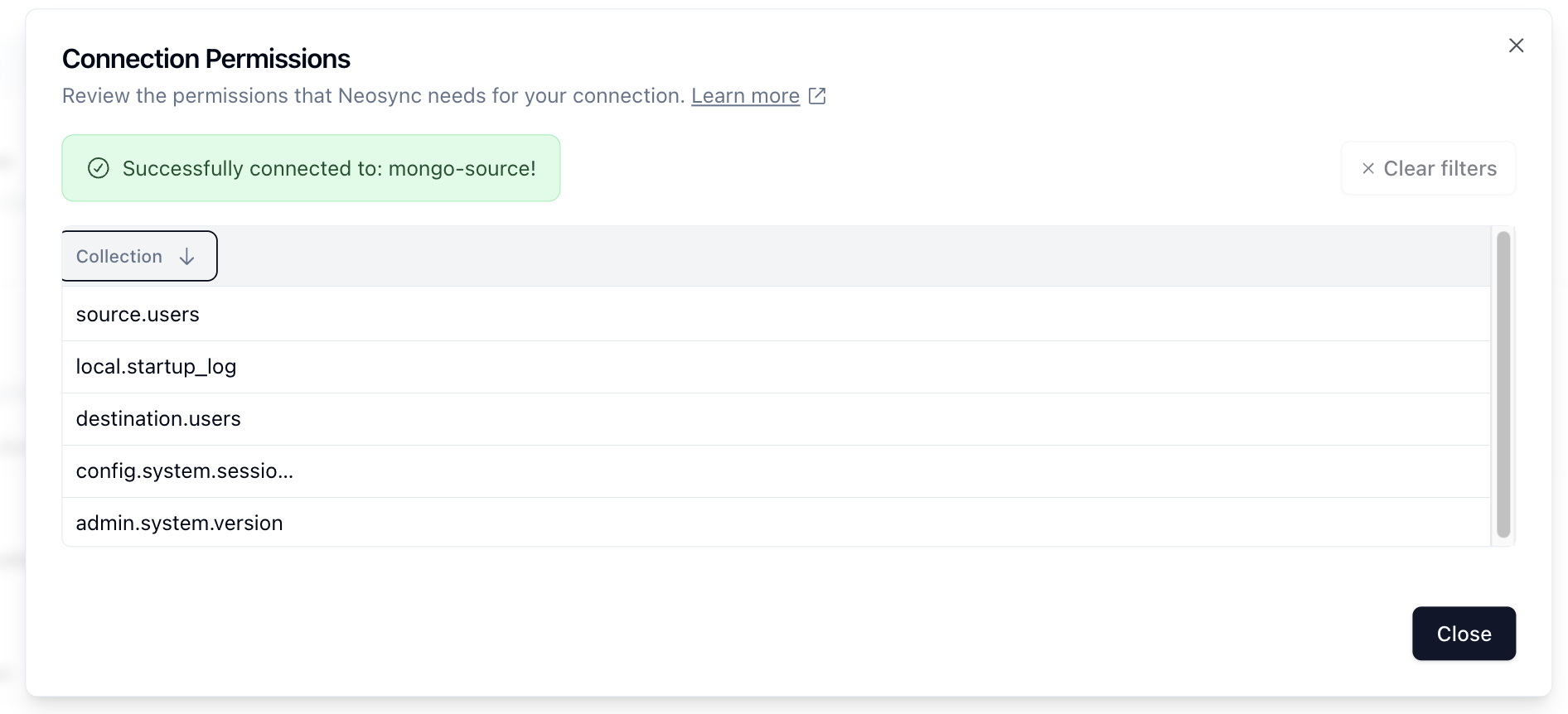Select the source.users collection row
Image resolution: width=1568 pixels, height=714 pixels.
pyautogui.click(x=776, y=314)
